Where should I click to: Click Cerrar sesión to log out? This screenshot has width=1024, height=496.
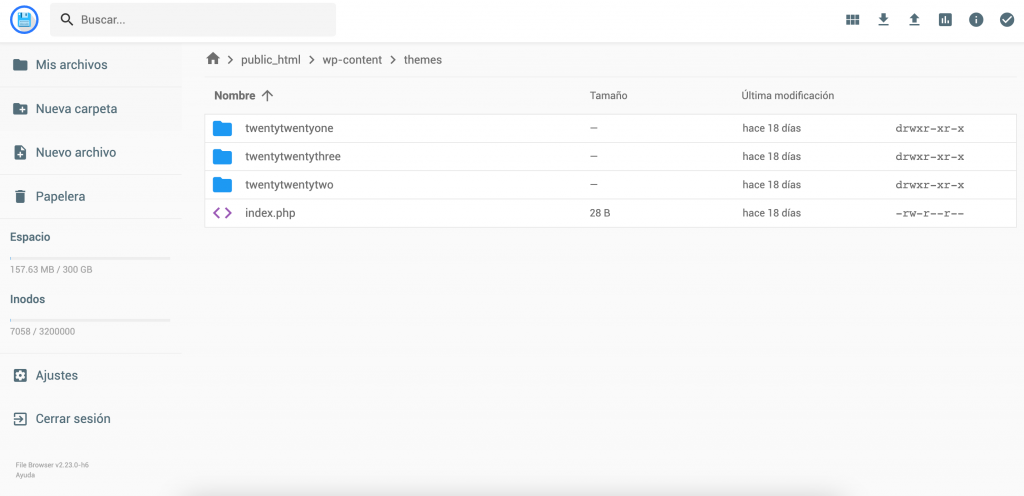pos(73,419)
